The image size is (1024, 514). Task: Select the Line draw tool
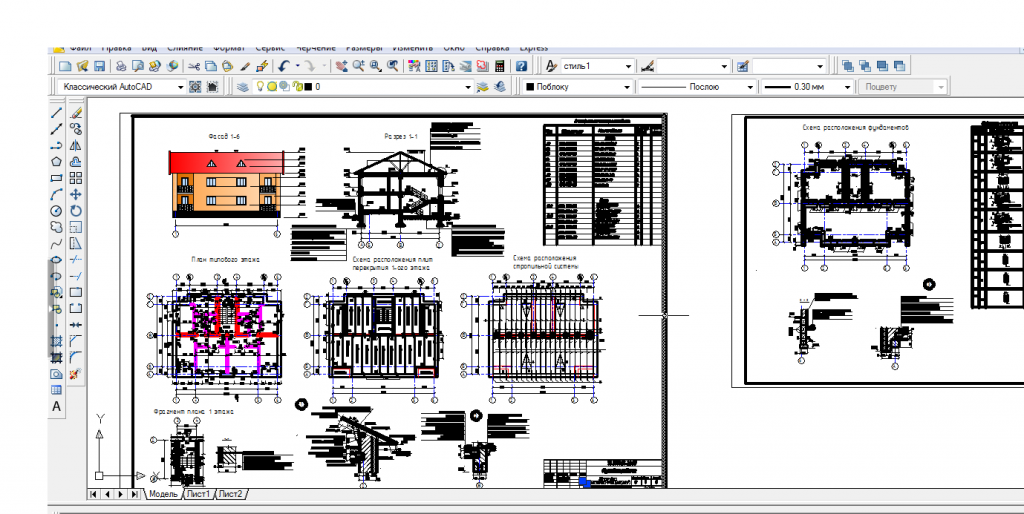[x=57, y=113]
